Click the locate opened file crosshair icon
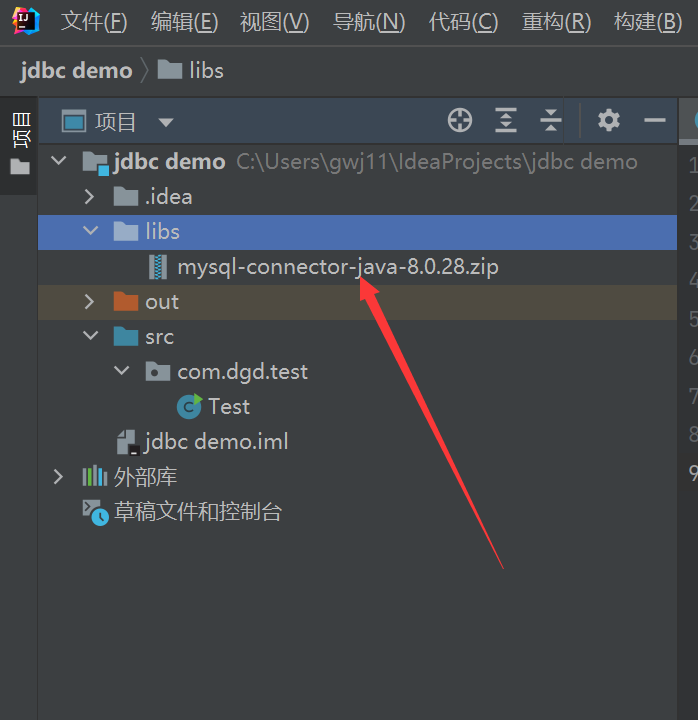Screen dimensions: 698x720 pyautogui.click(x=460, y=121)
